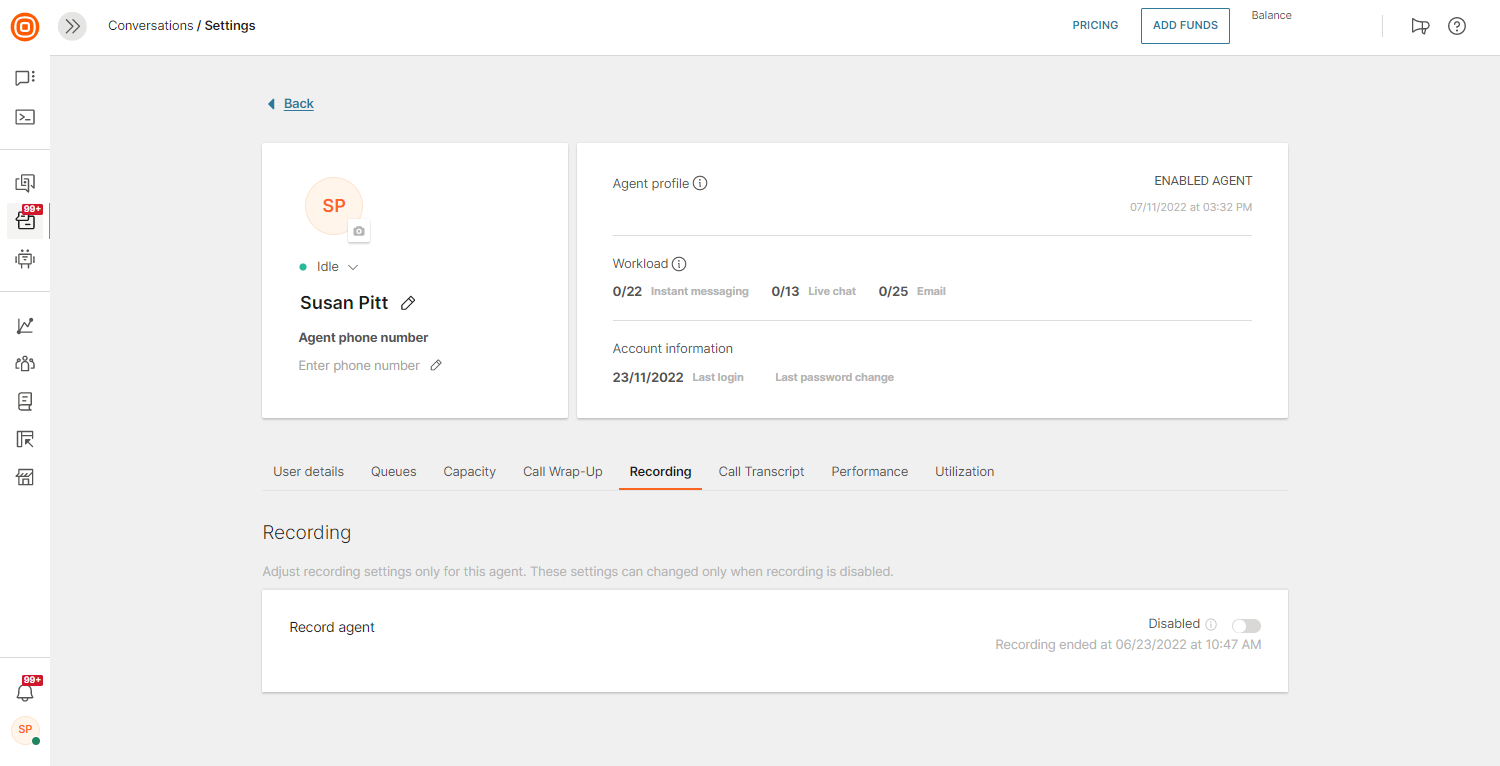Click the pencil icon next to Susan Pitt
Screen dimensions: 1500x766
tap(408, 303)
